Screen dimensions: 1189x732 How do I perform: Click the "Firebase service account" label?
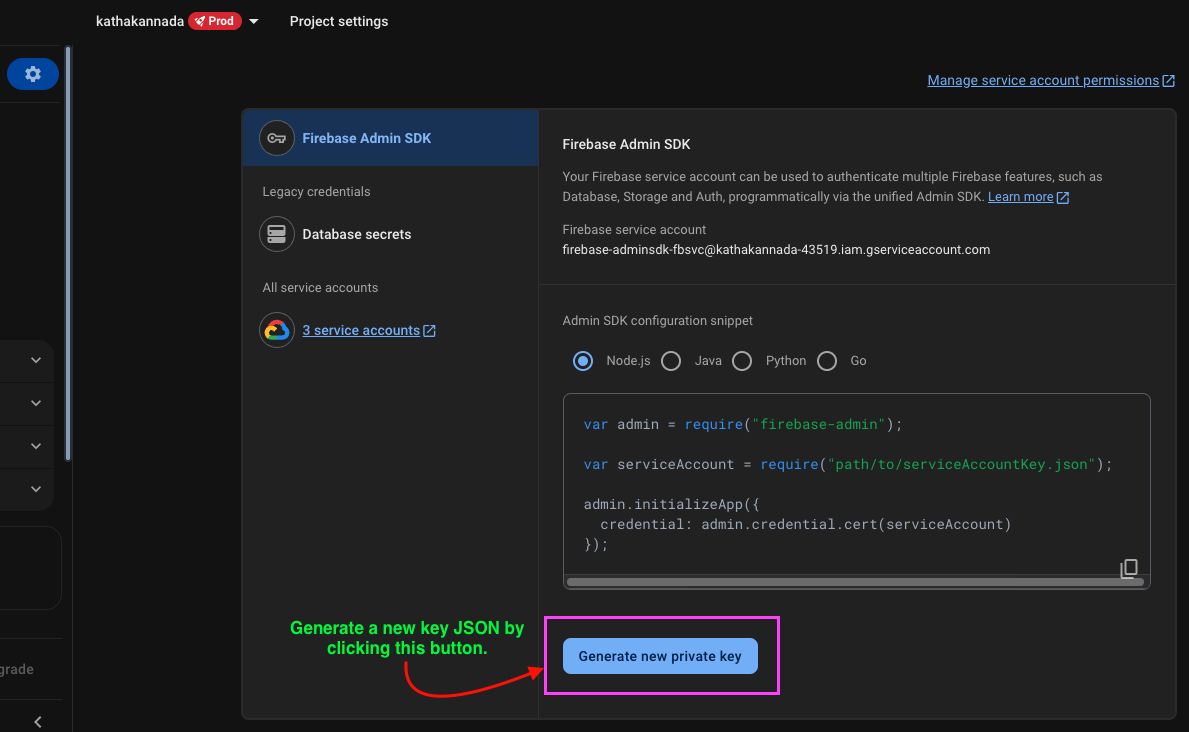coord(634,230)
